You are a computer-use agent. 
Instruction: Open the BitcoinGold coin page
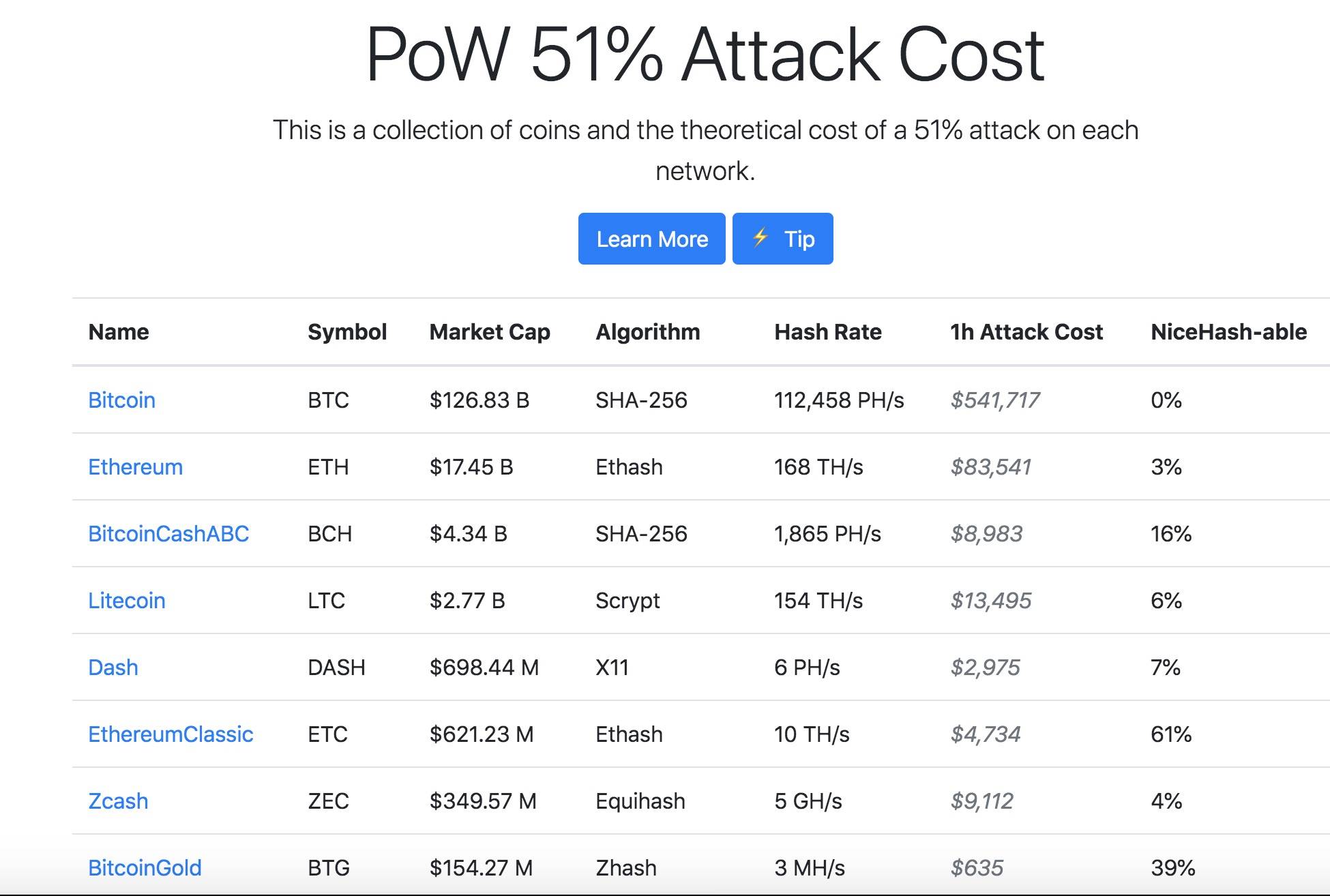[x=145, y=868]
